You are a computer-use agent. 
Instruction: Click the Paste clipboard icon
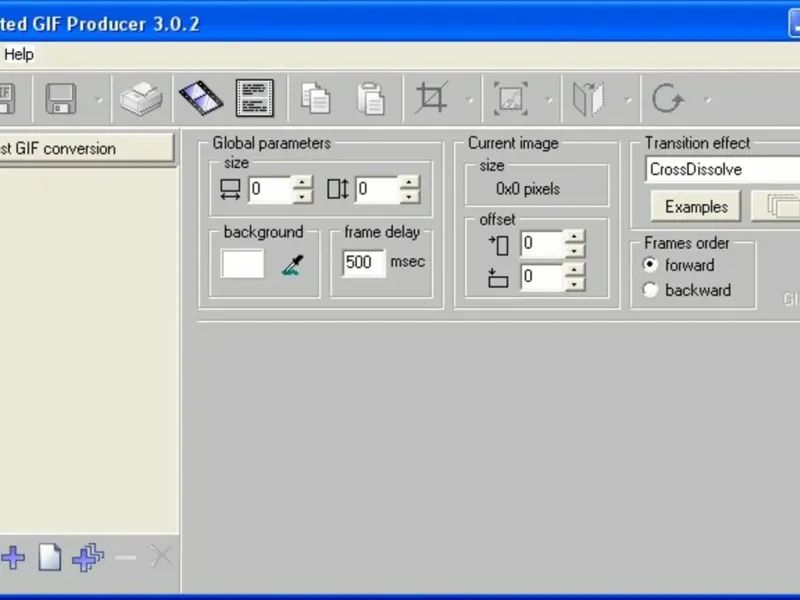tap(371, 98)
